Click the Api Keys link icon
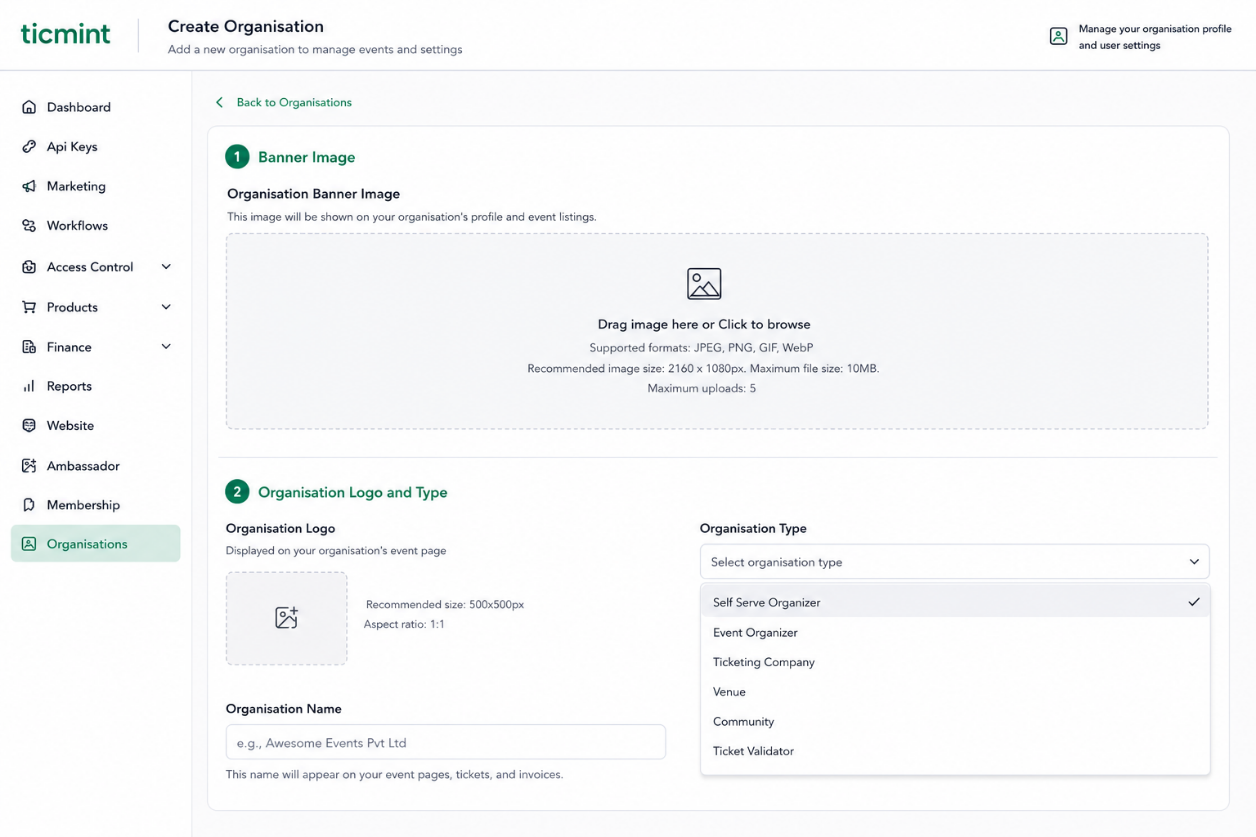Image resolution: width=1256 pixels, height=837 pixels. pos(29,146)
